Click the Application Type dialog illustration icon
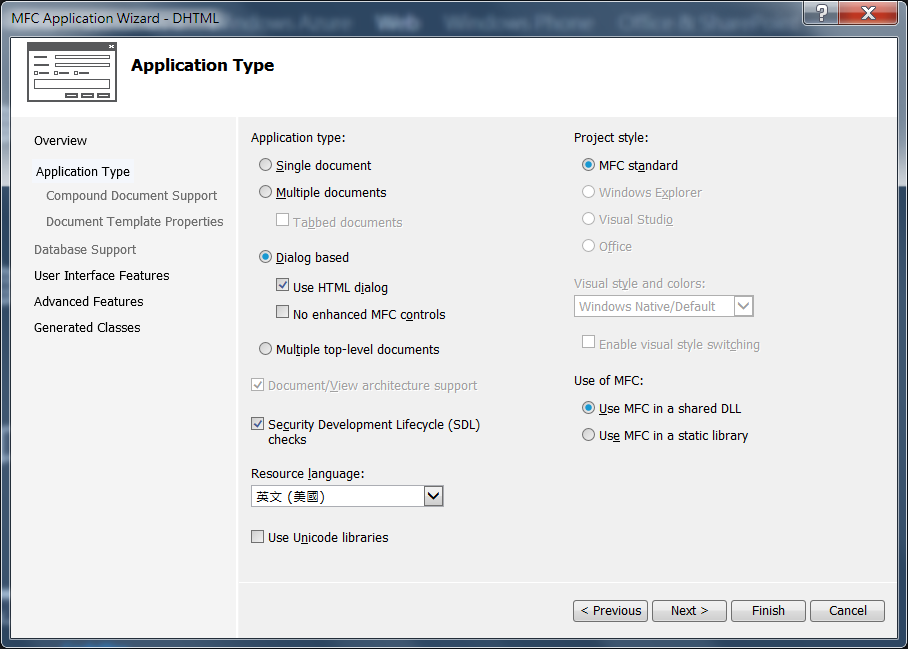 point(72,72)
